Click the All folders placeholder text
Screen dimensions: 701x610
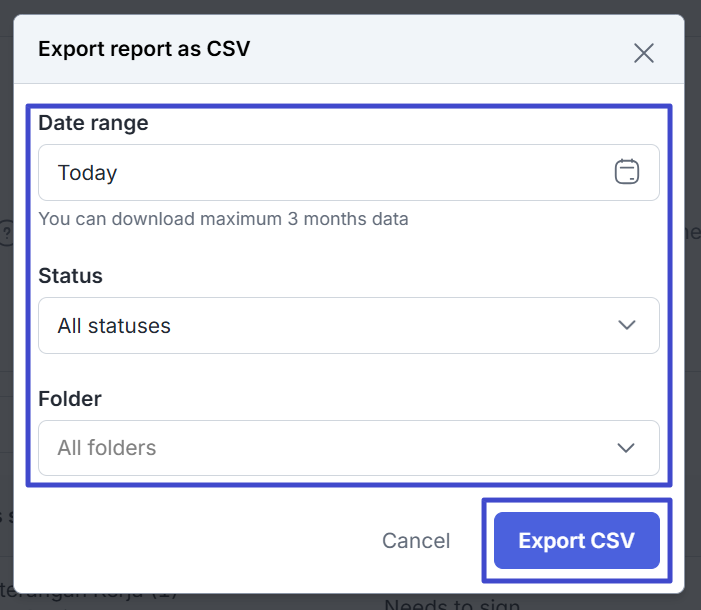tap(107, 448)
